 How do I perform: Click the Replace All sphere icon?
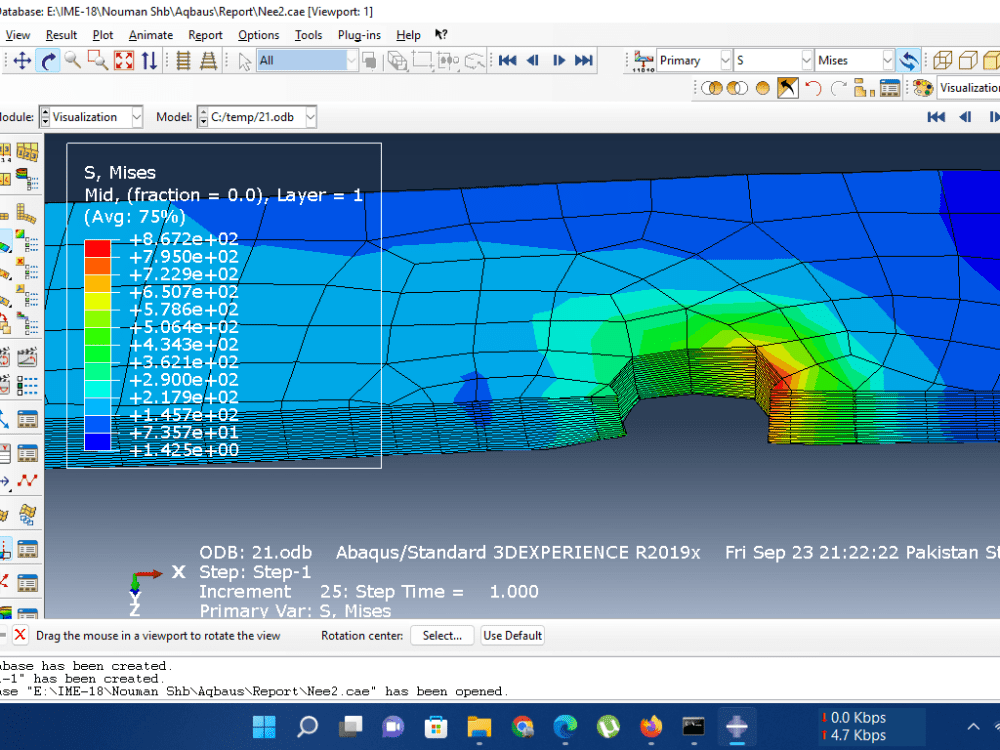point(762,88)
